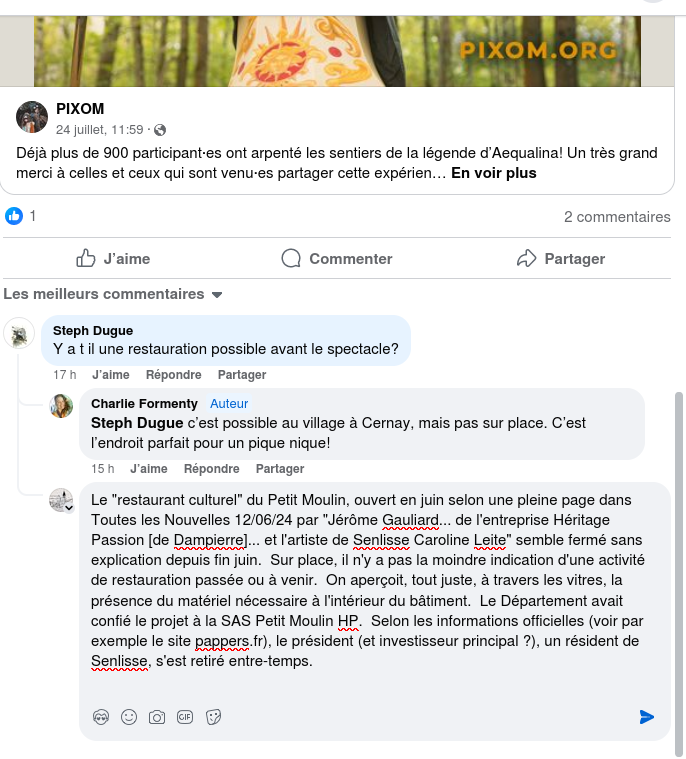
Task: Click inside the comment text field
Action: click(x=368, y=581)
